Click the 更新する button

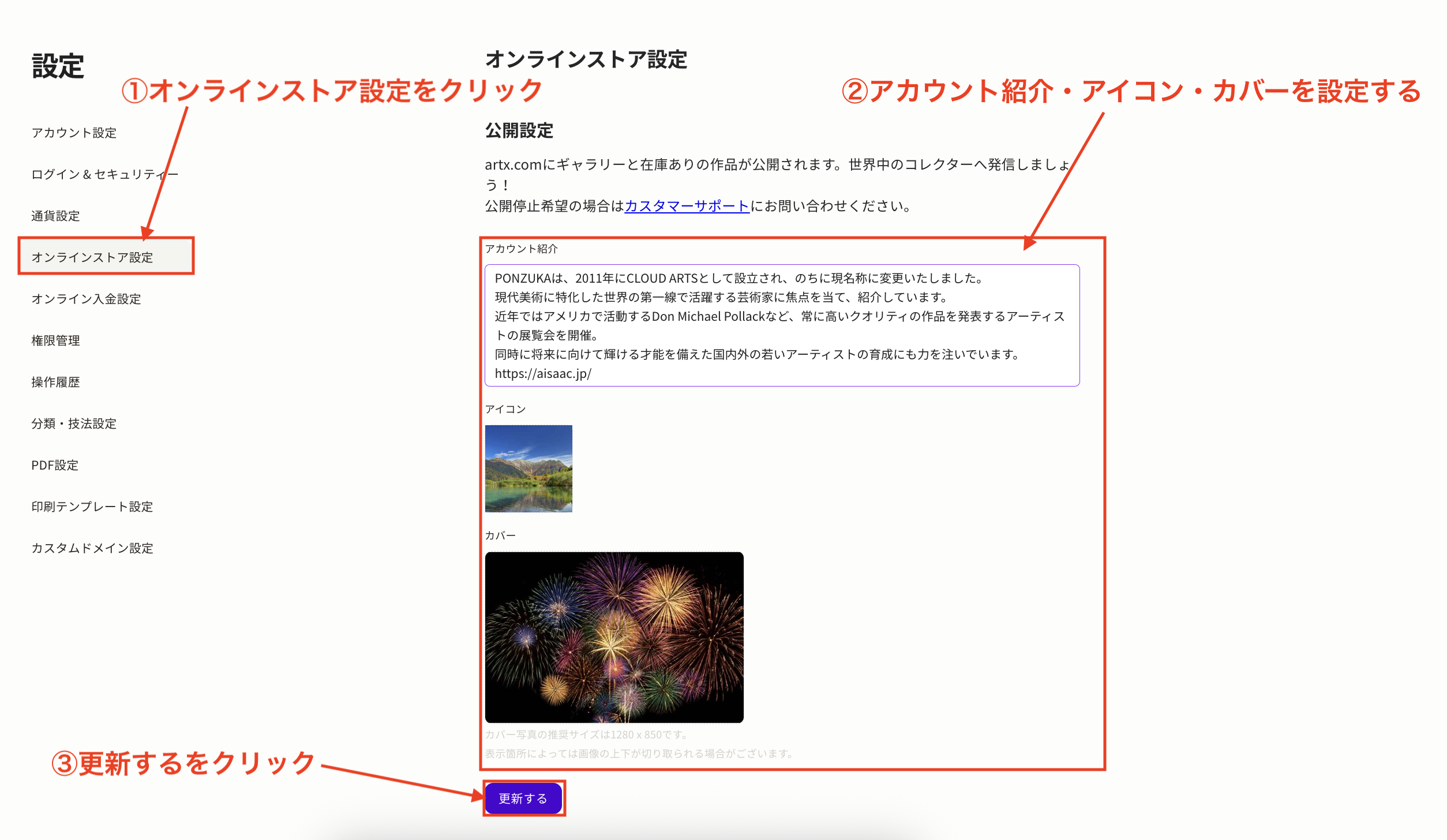[523, 799]
